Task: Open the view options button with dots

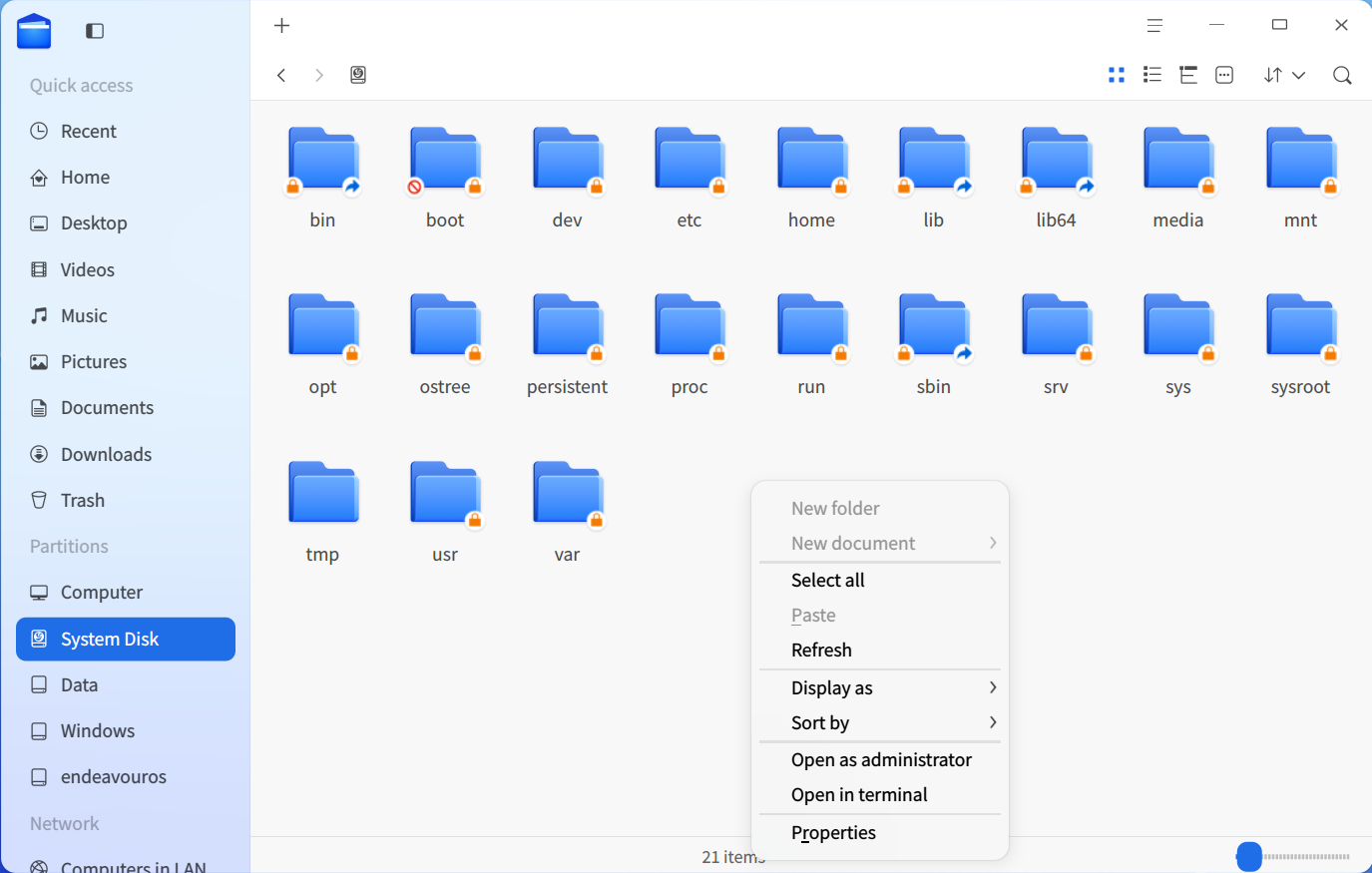Action: (x=1224, y=75)
